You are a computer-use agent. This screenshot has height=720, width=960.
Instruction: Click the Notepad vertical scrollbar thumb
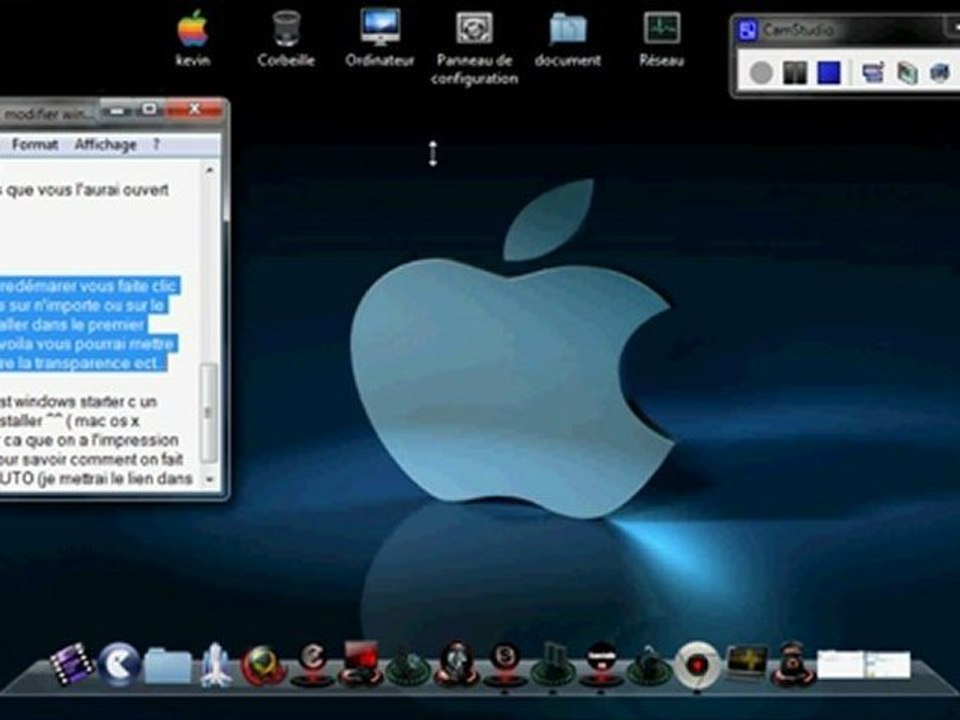click(x=209, y=410)
